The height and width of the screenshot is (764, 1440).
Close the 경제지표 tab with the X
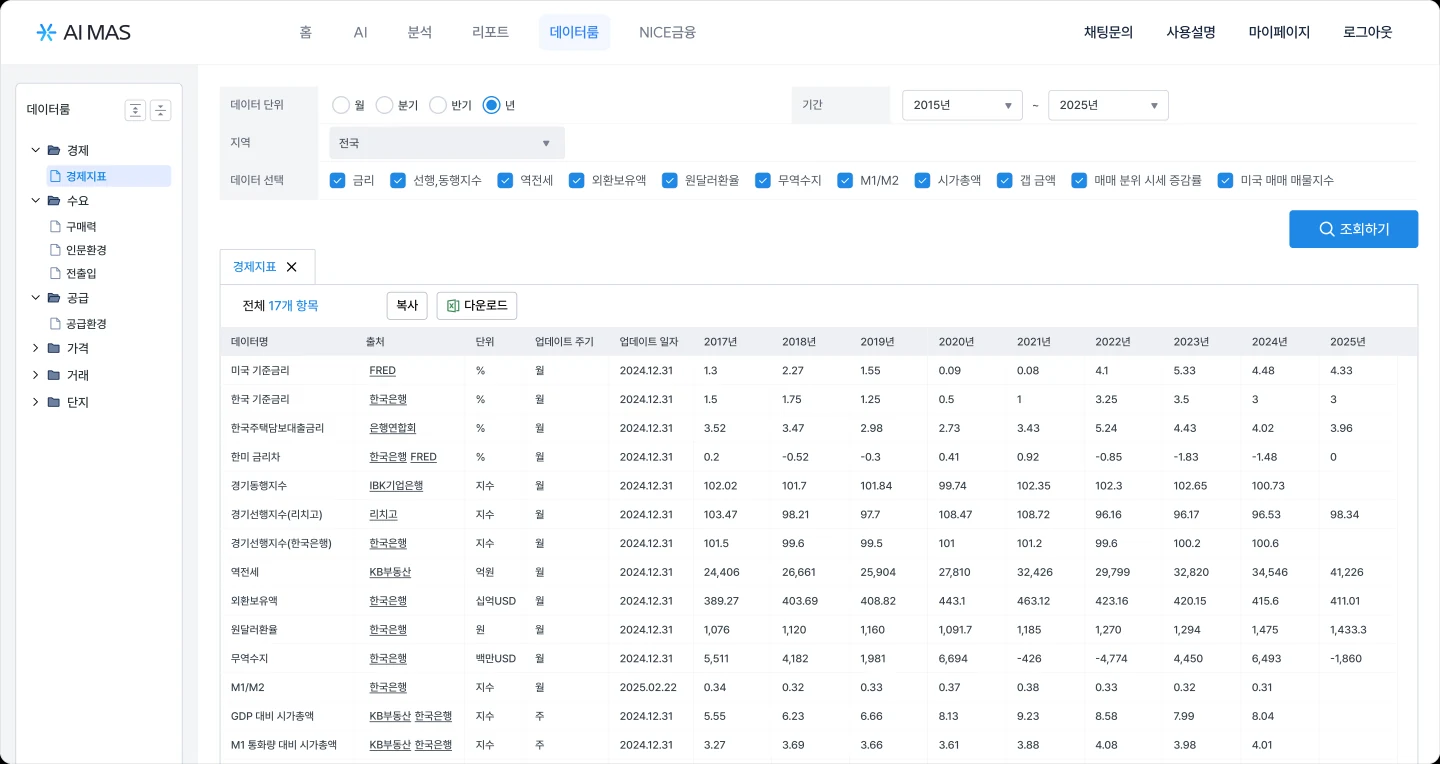[292, 267]
